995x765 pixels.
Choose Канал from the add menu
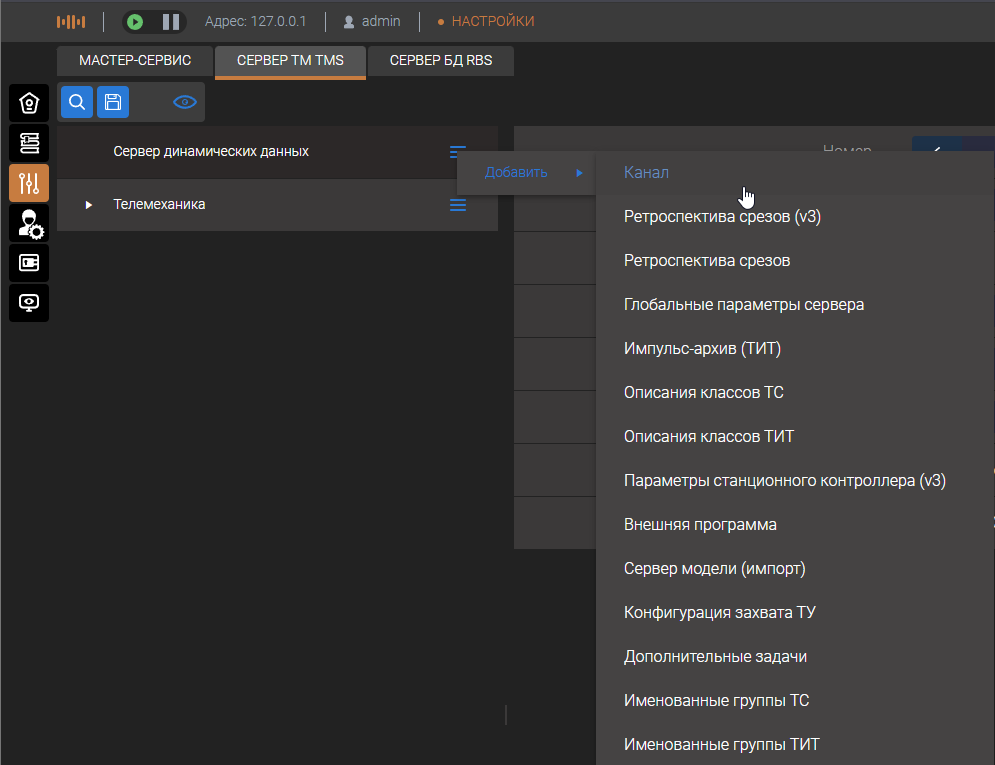646,173
